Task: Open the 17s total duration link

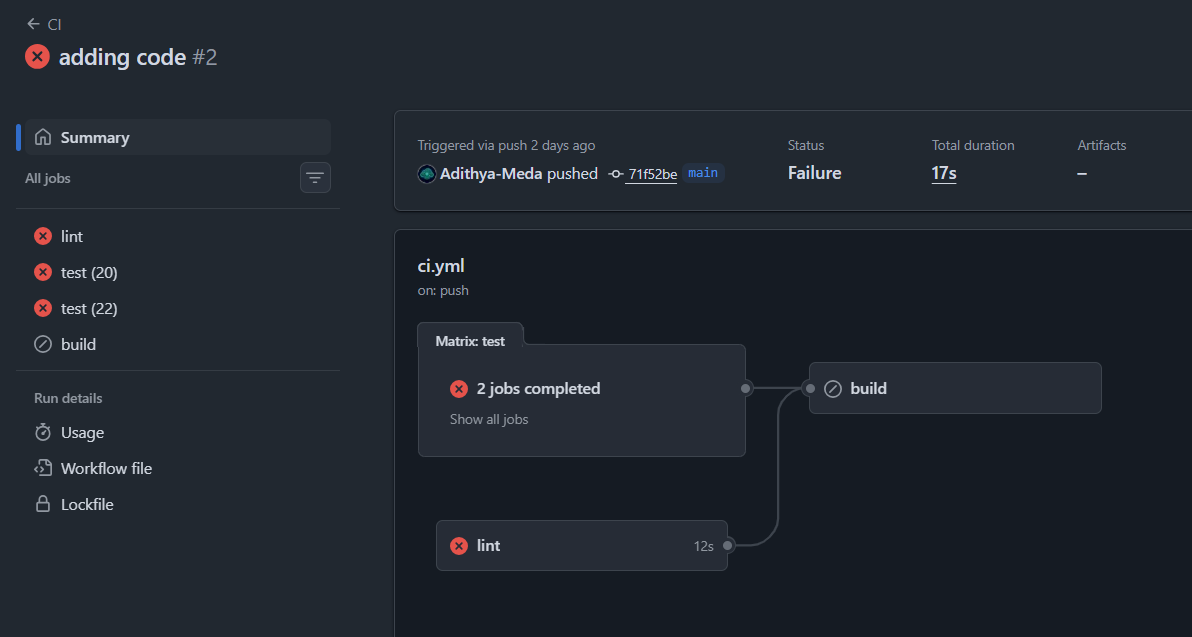Action: click(944, 173)
